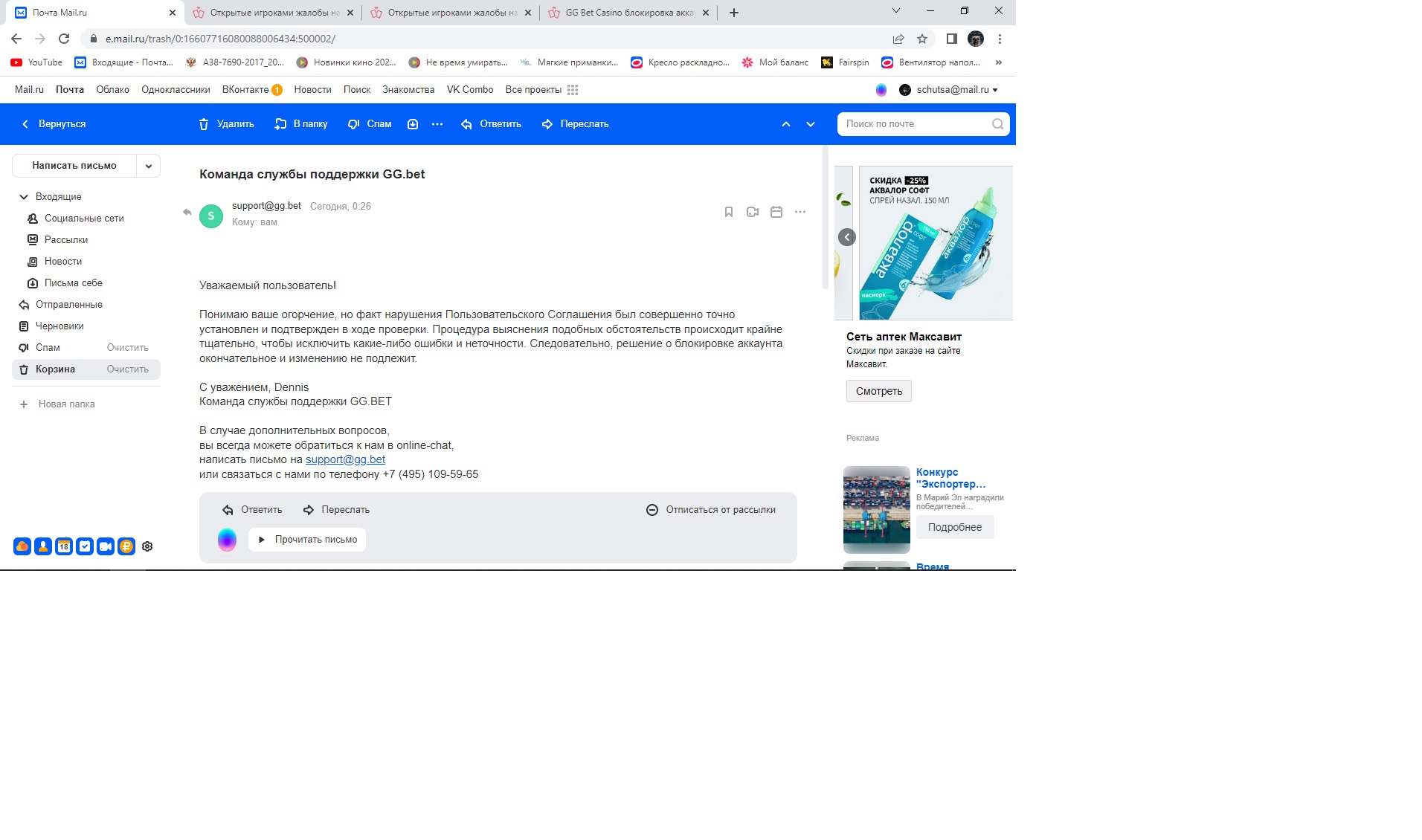Viewport: 1422px width, 840px height.
Task: Open the Tasks checkmark app icon
Action: [85, 546]
